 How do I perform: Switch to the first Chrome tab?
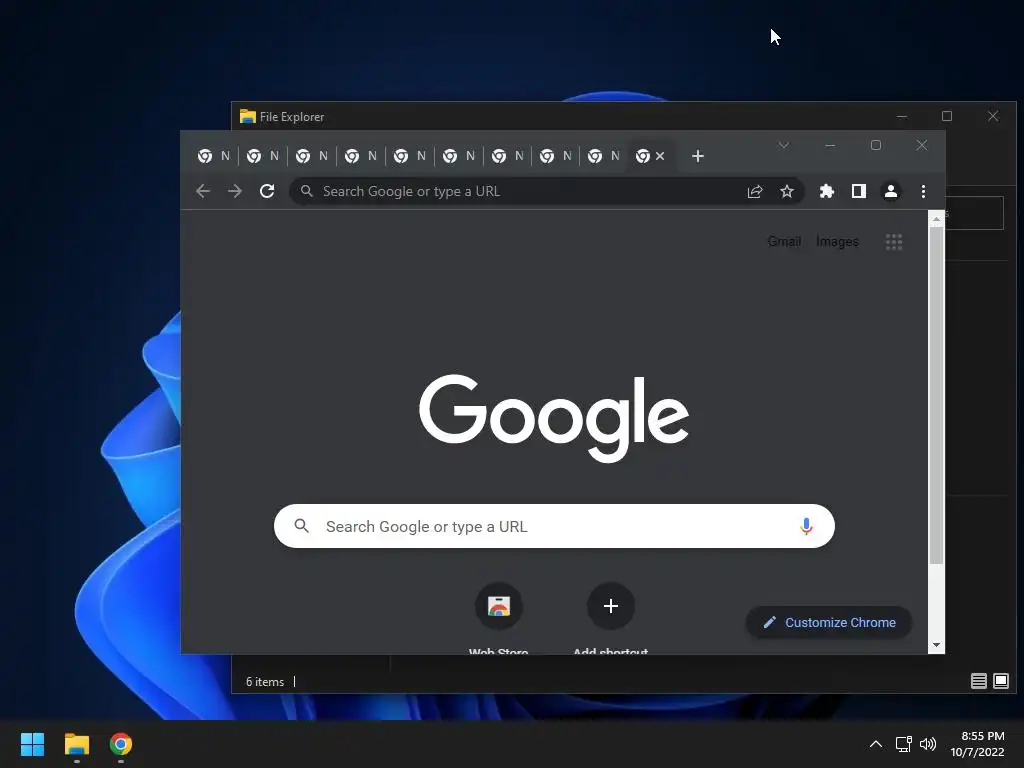pos(214,156)
